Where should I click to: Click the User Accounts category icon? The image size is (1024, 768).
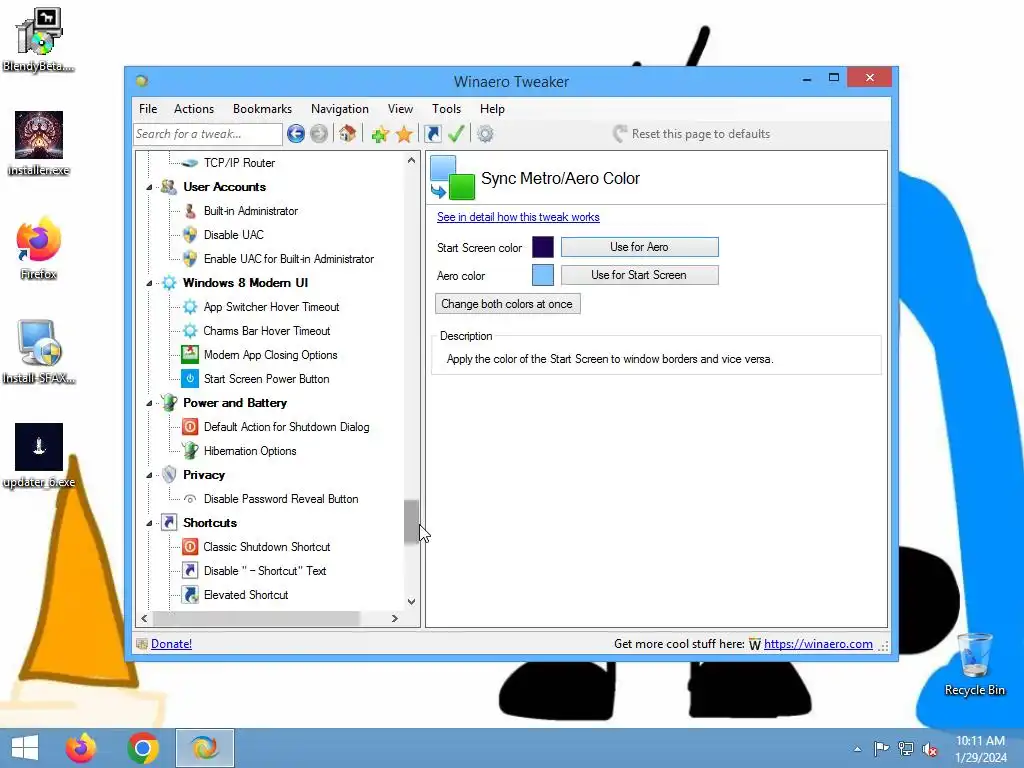(168, 187)
